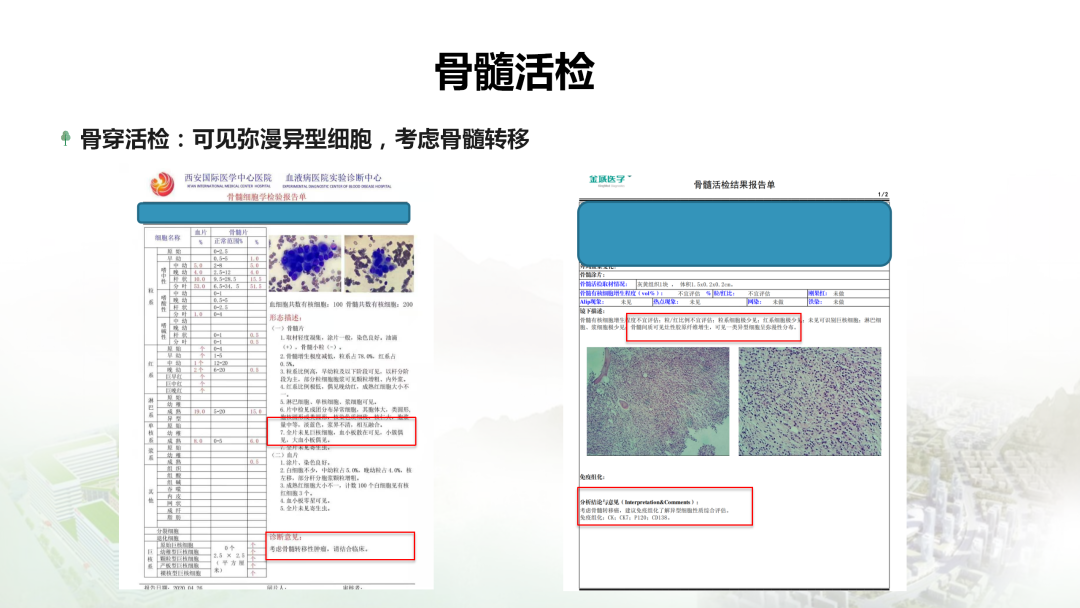This screenshot has width=1080, height=608.
Task: Click the right biopsy histology image
Action: tap(810, 401)
